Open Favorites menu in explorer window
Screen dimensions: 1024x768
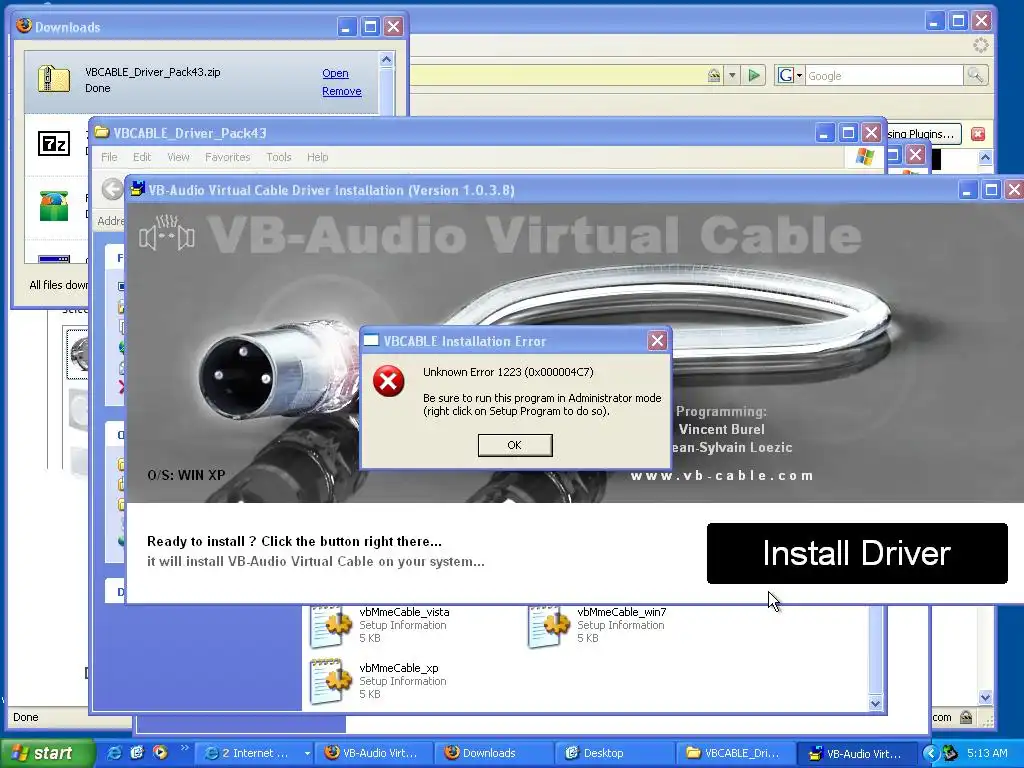[227, 157]
